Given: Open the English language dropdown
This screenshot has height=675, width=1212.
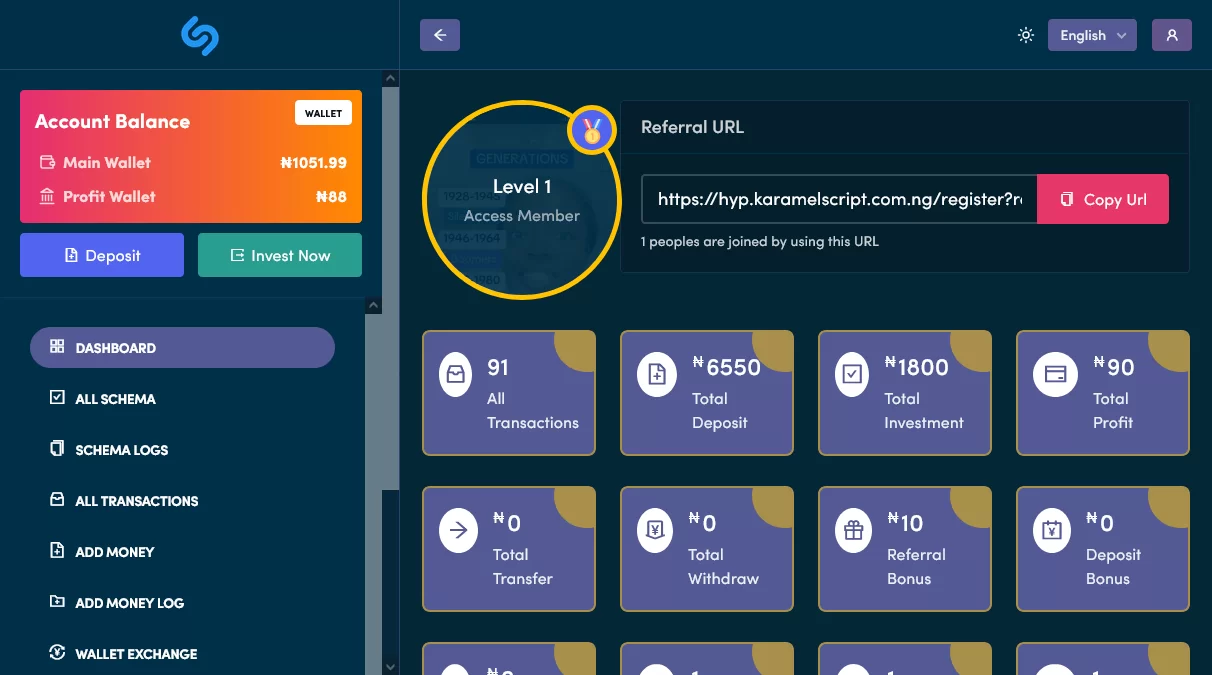Looking at the screenshot, I should point(1091,35).
